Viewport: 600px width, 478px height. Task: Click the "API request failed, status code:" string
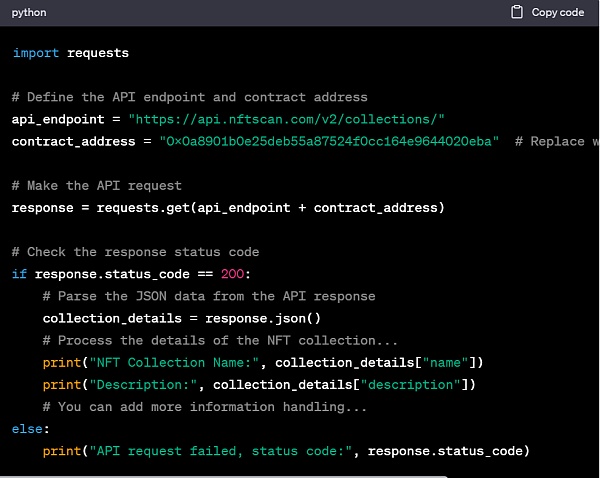click(x=220, y=451)
